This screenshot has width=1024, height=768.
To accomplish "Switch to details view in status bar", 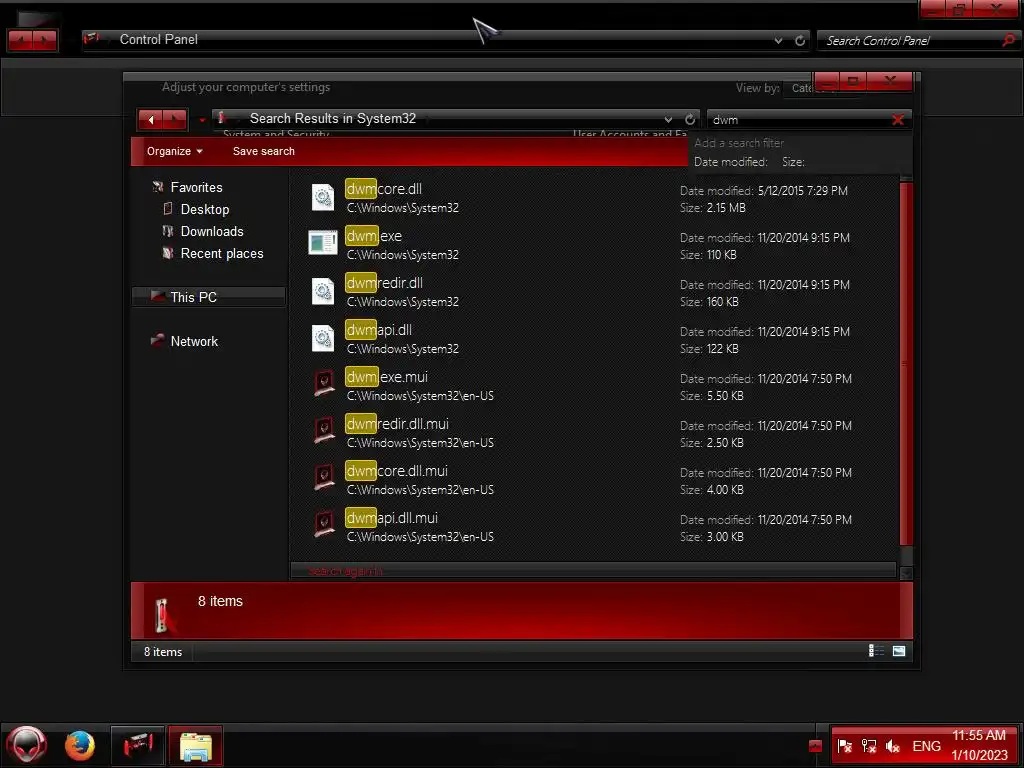I will click(x=876, y=651).
